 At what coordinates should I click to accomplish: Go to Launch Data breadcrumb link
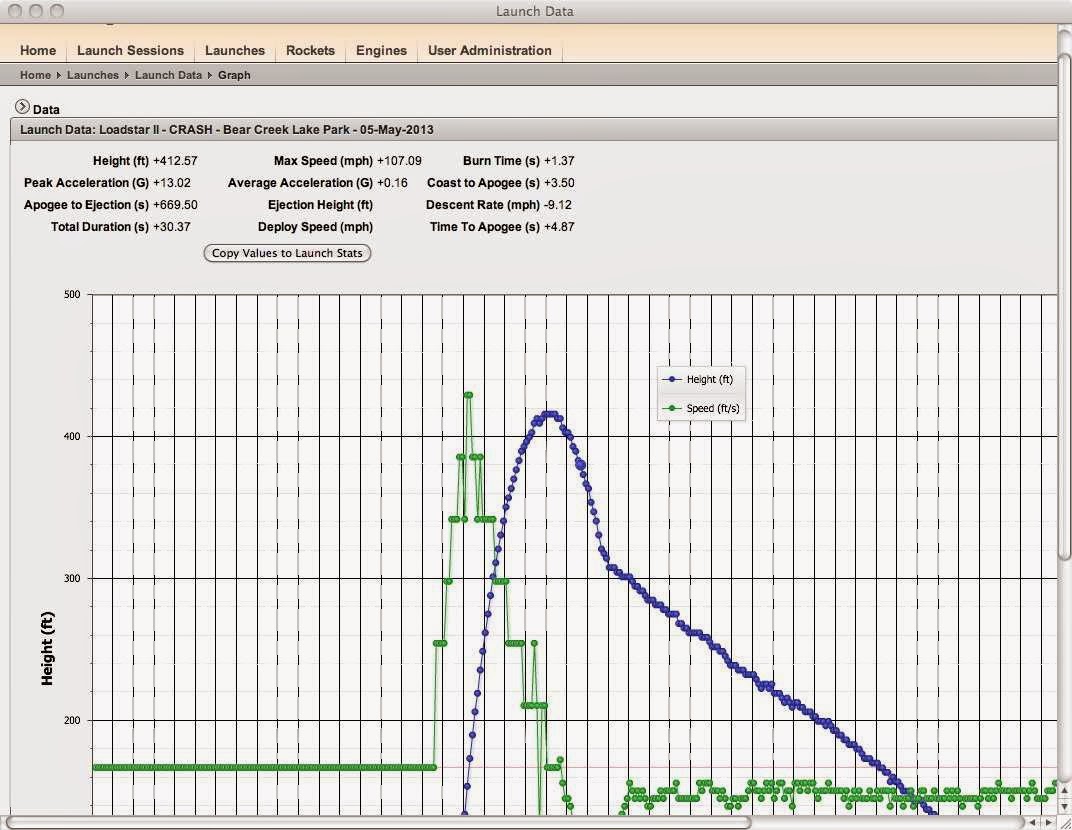tap(168, 75)
